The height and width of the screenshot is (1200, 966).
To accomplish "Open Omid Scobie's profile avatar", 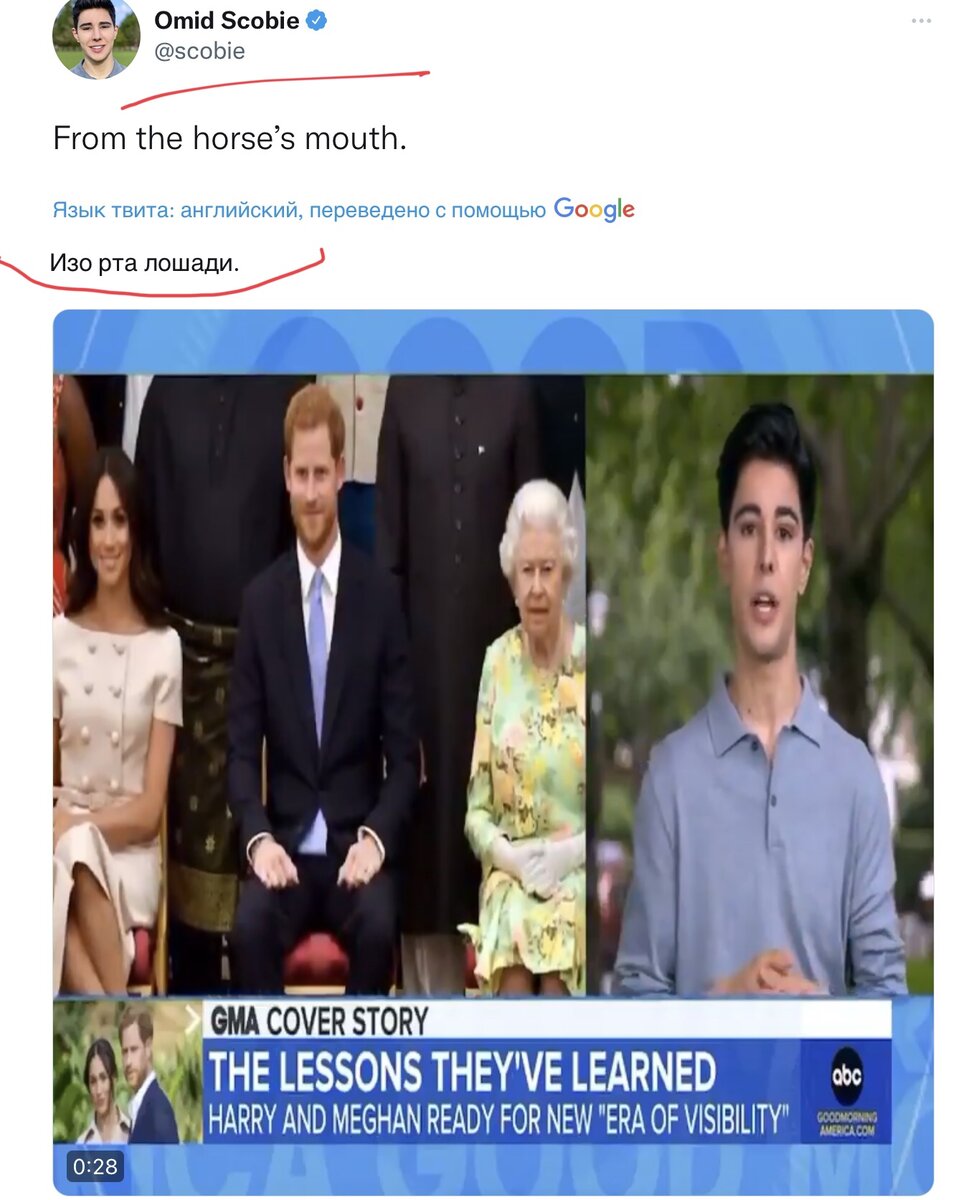I will click(x=96, y=37).
